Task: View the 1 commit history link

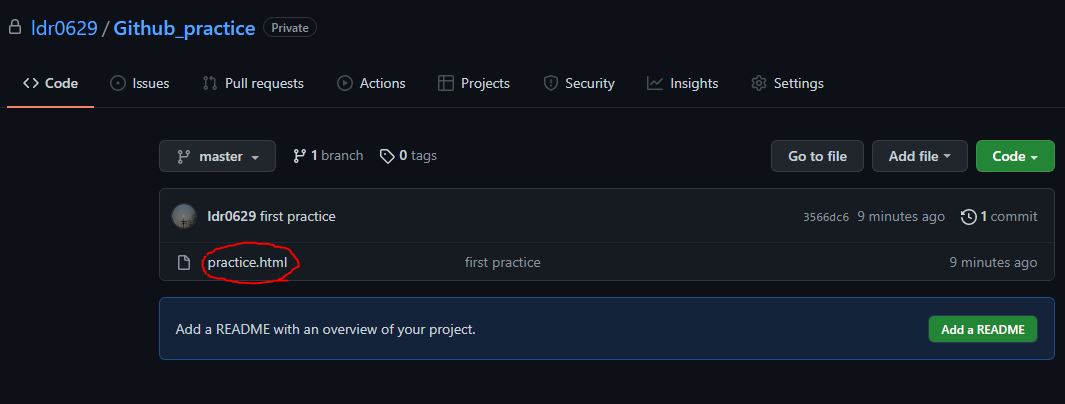Action: (x=999, y=217)
